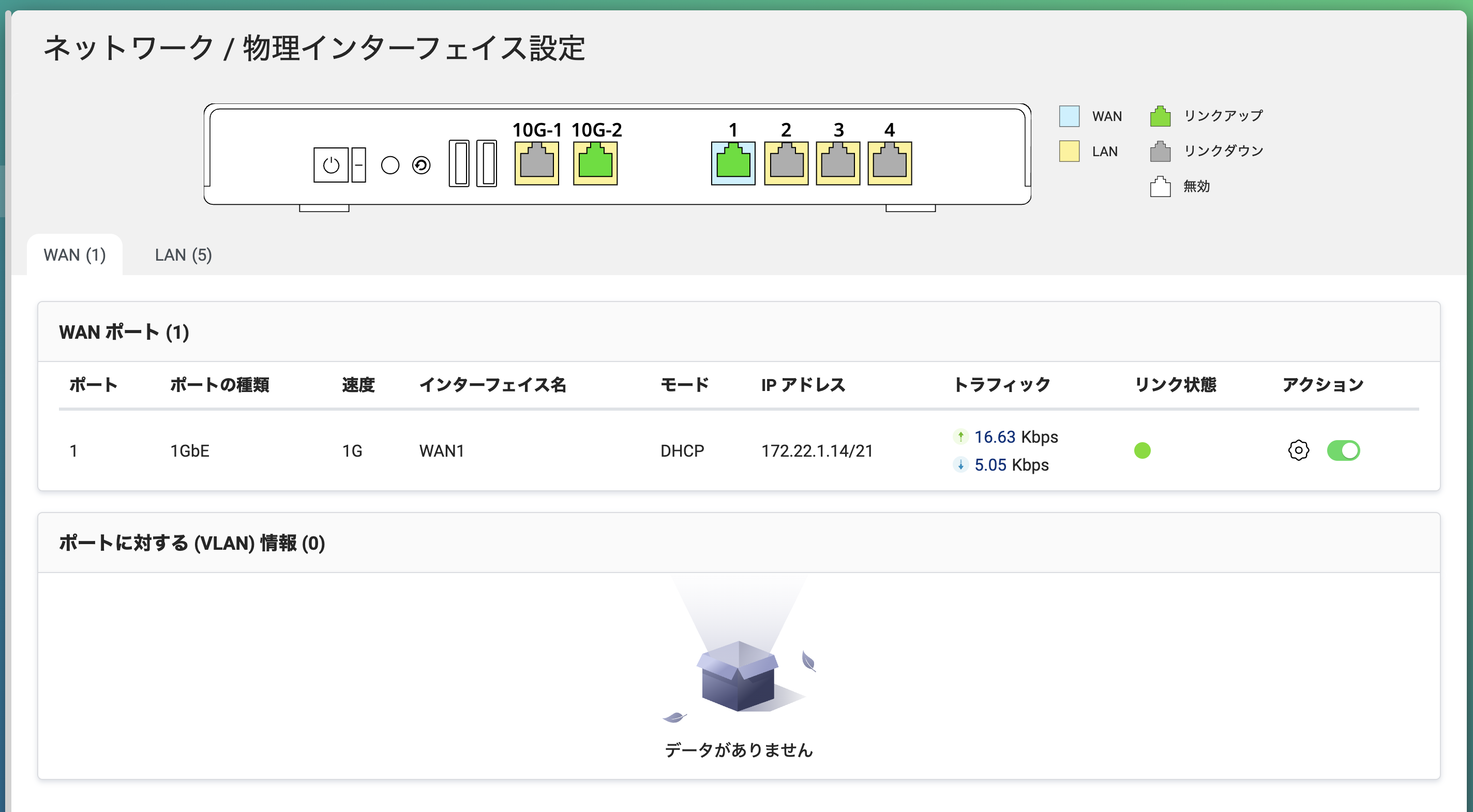Click the ポートに対する (VLAN) 情報 (0) heading

(x=192, y=543)
